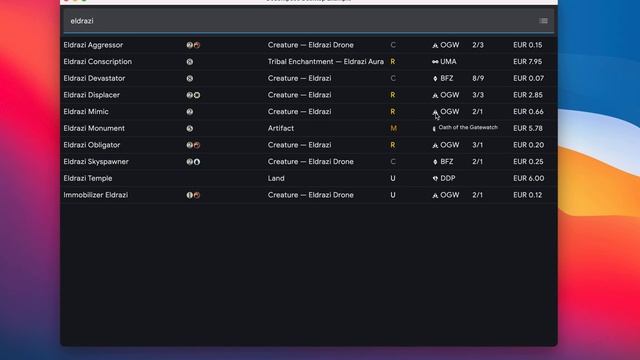Click mana cost icon of Eldrazi Monument
640x360 pixels.
point(190,129)
